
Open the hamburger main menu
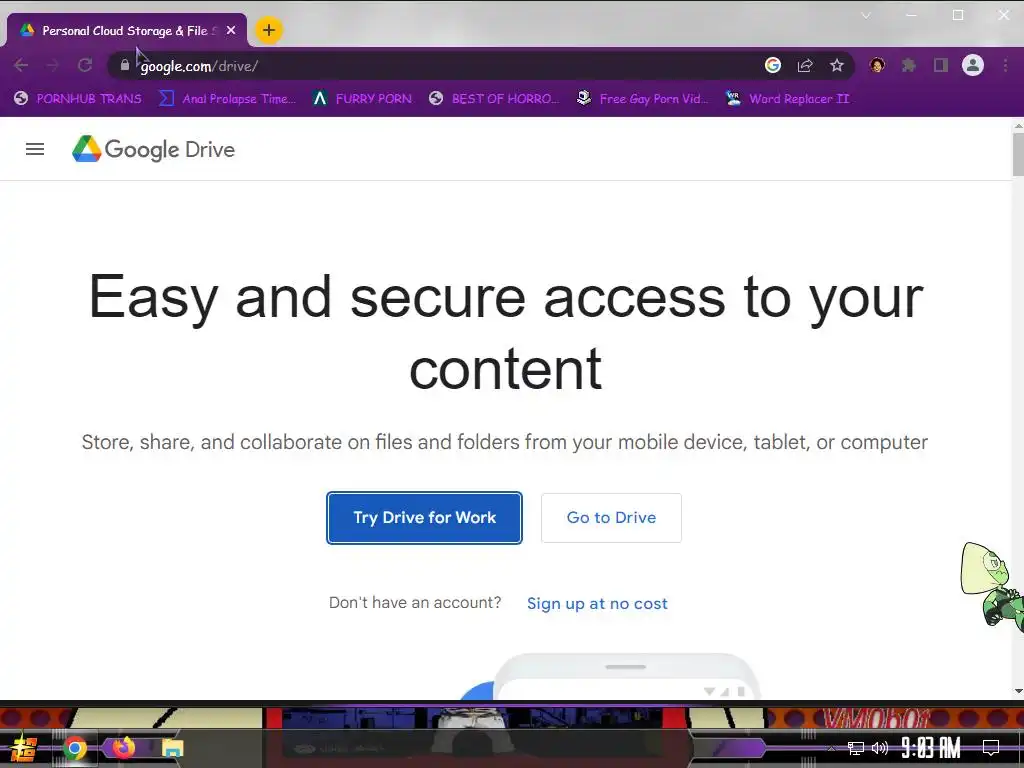tap(35, 150)
